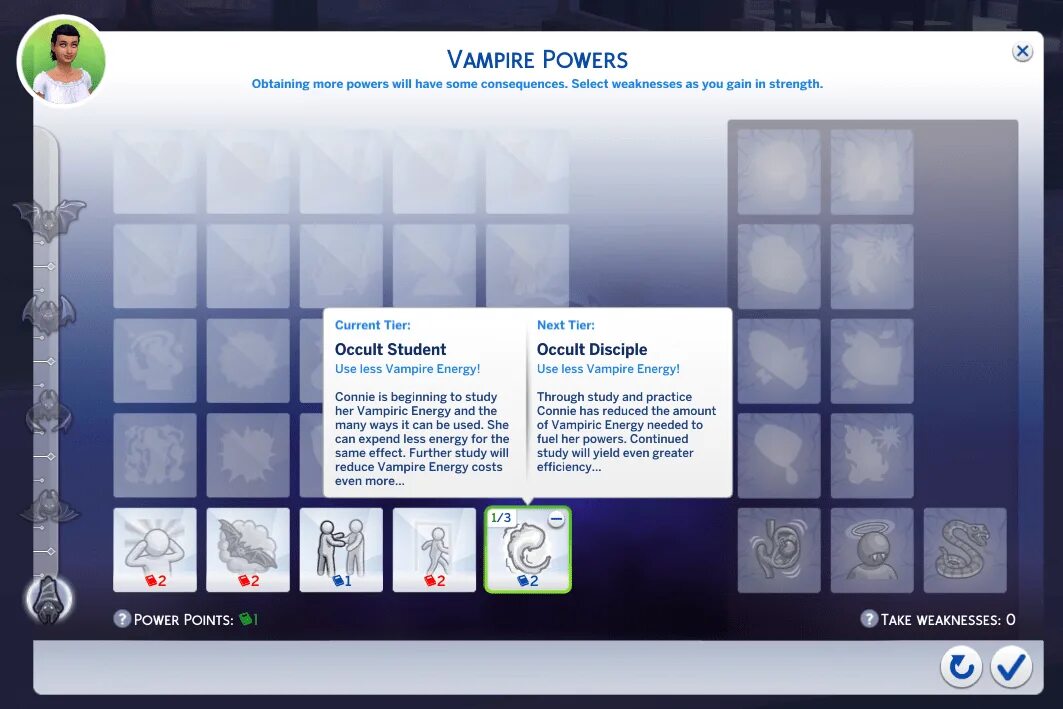Select the fourth bat rank icon from top
The image size is (1063, 709).
point(49,506)
